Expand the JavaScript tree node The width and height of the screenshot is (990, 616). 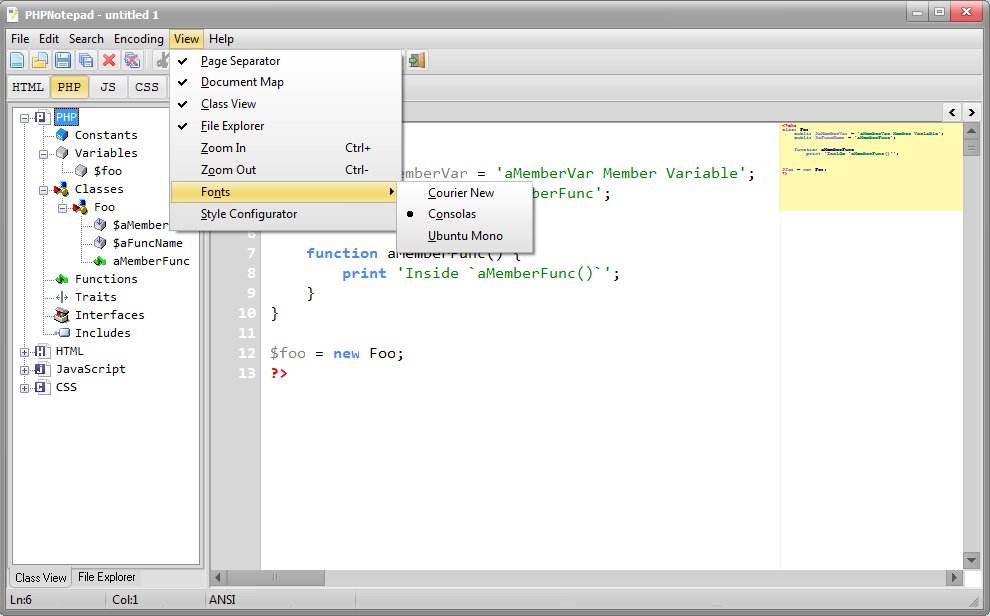click(25, 370)
